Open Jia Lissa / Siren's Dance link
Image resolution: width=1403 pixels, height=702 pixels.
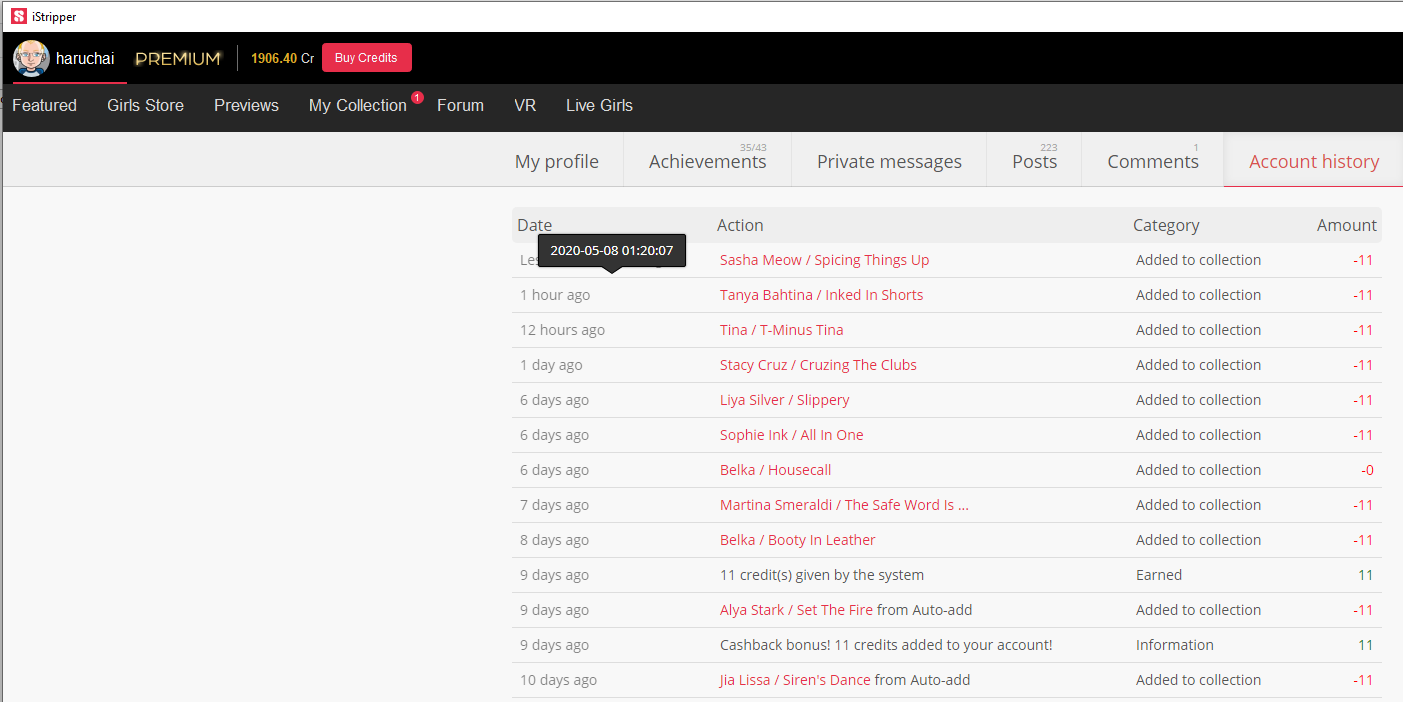(795, 680)
